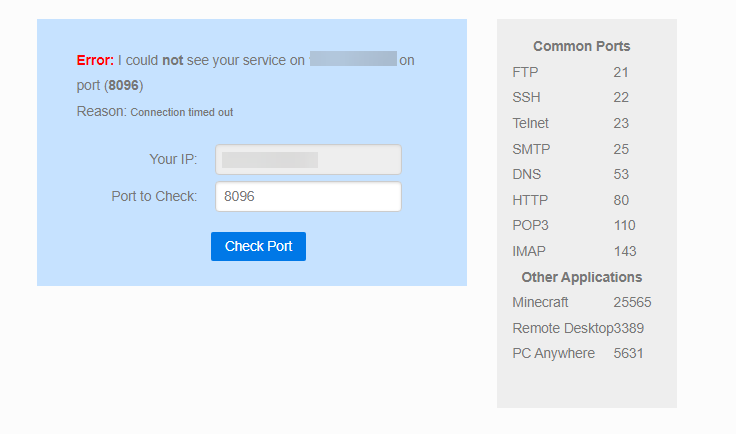736x434 pixels.
Task: Click the Common Ports heading
Action: point(581,46)
